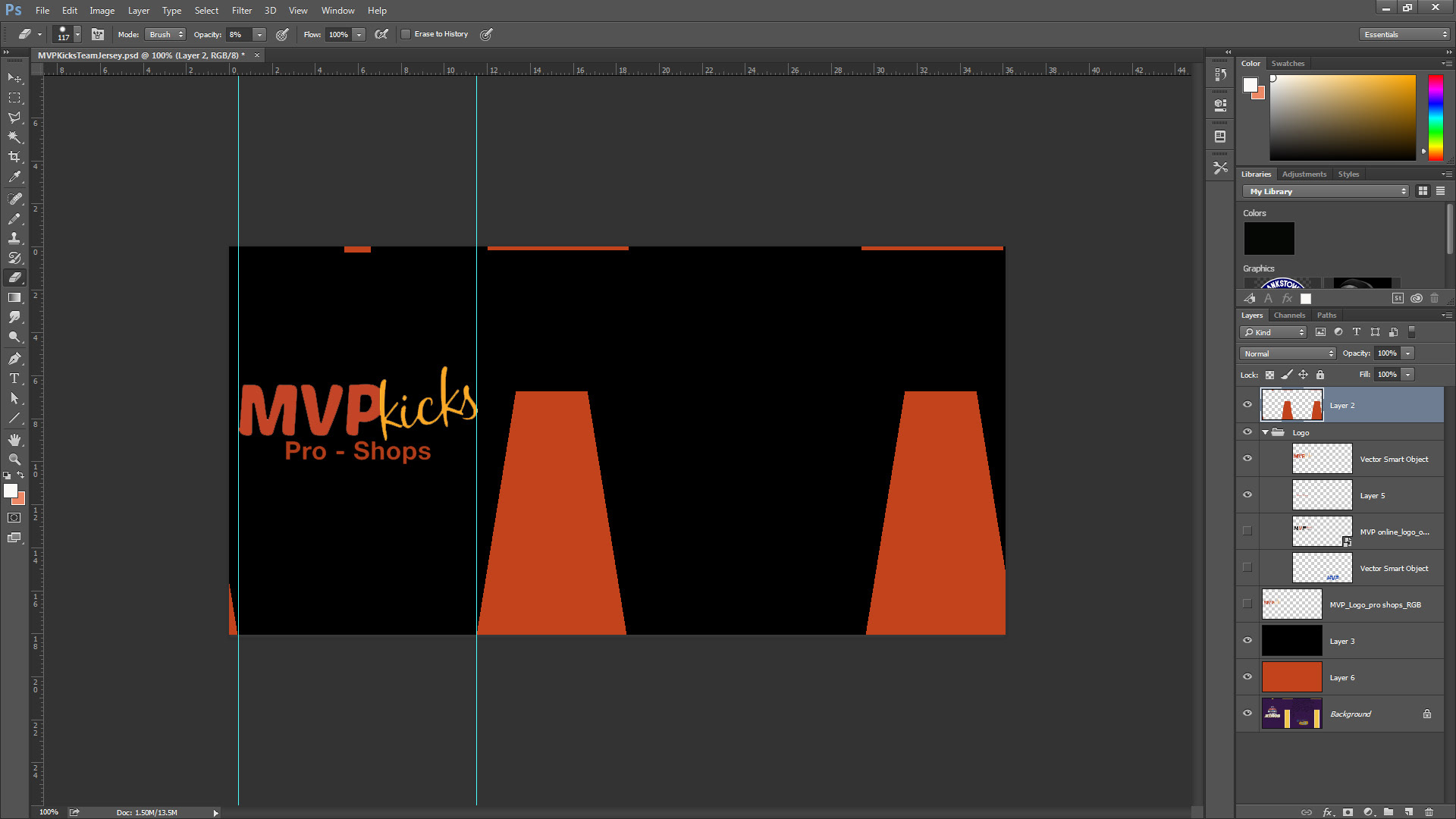Viewport: 1456px width, 819px height.
Task: Select the Eraser tool in toolbar
Action: pos(14,278)
